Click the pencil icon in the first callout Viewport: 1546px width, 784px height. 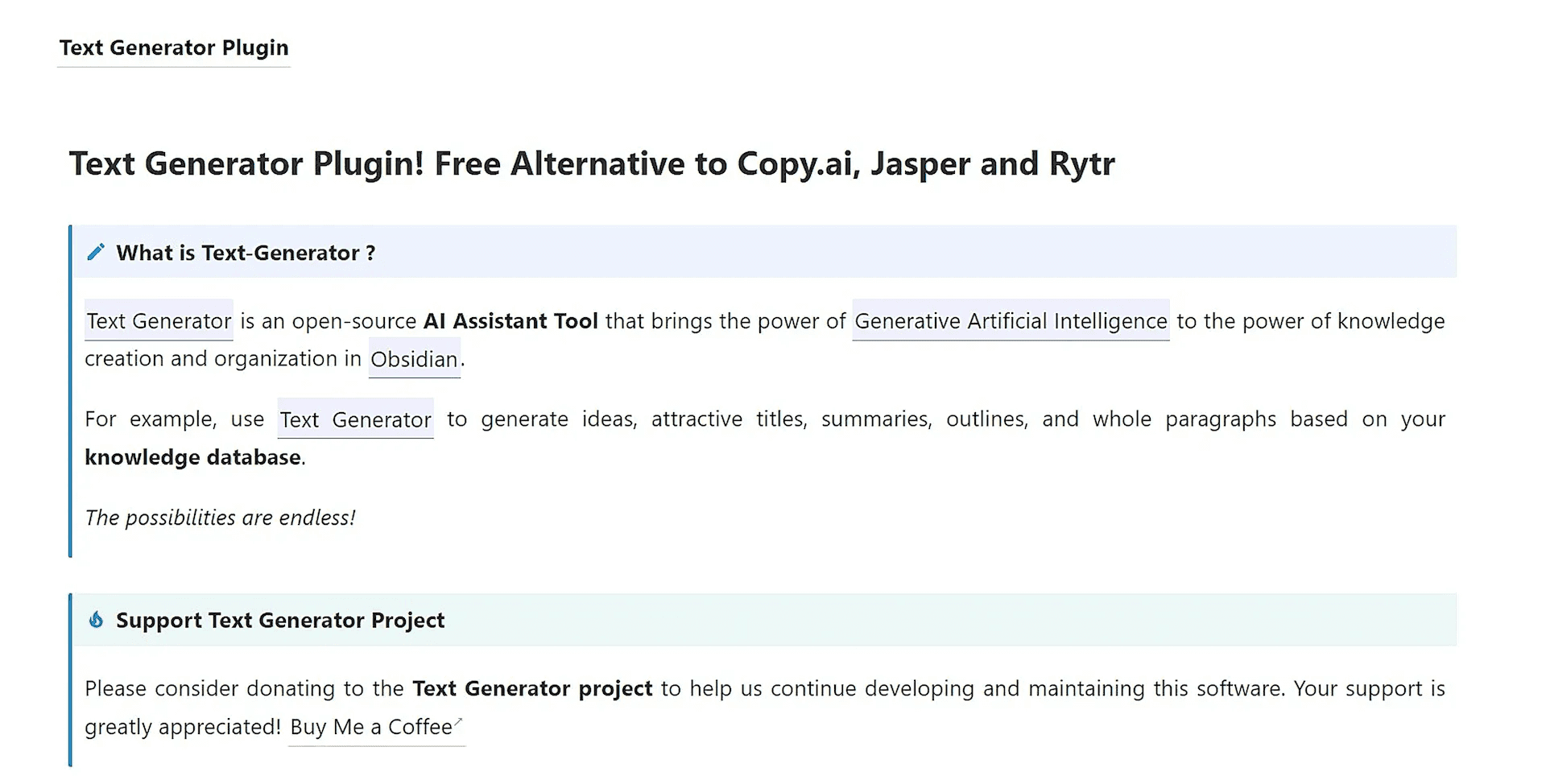point(96,253)
